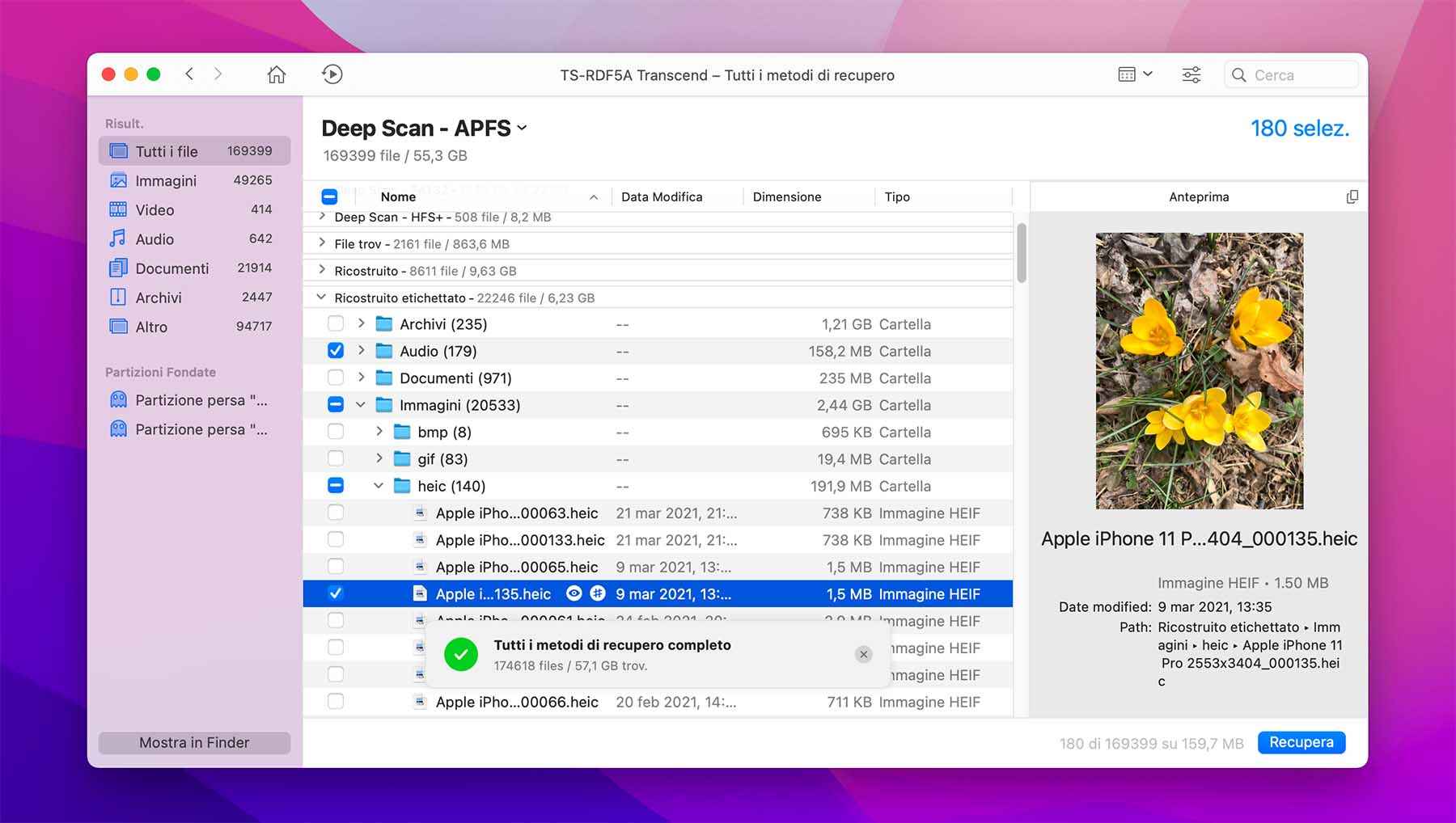Click the preview eye icon on the selected heic row
This screenshot has width=1456, height=823.
[574, 593]
